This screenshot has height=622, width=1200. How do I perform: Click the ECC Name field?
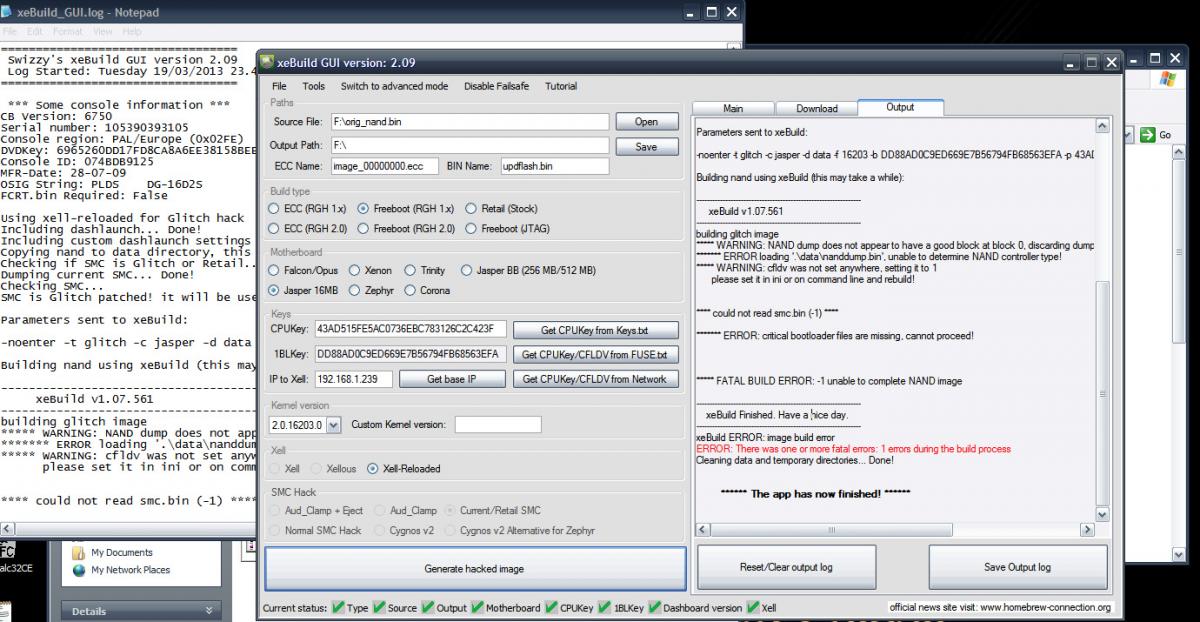pyautogui.click(x=384, y=166)
